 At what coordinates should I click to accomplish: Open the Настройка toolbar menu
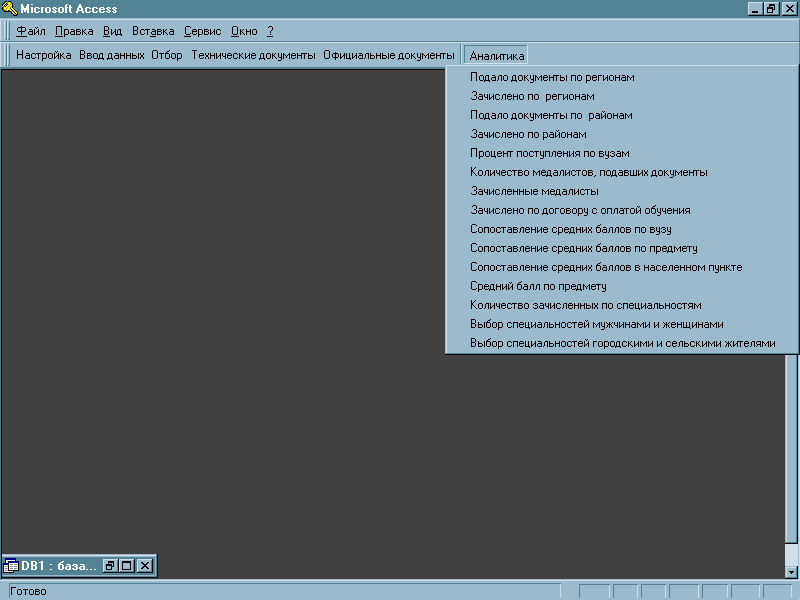44,55
